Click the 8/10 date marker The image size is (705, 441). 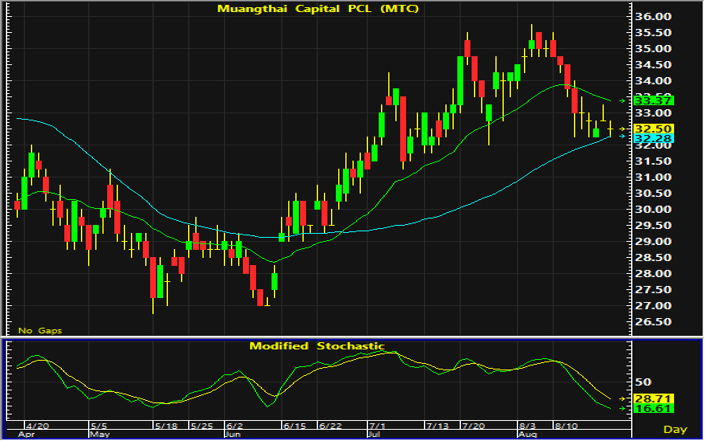567,426
